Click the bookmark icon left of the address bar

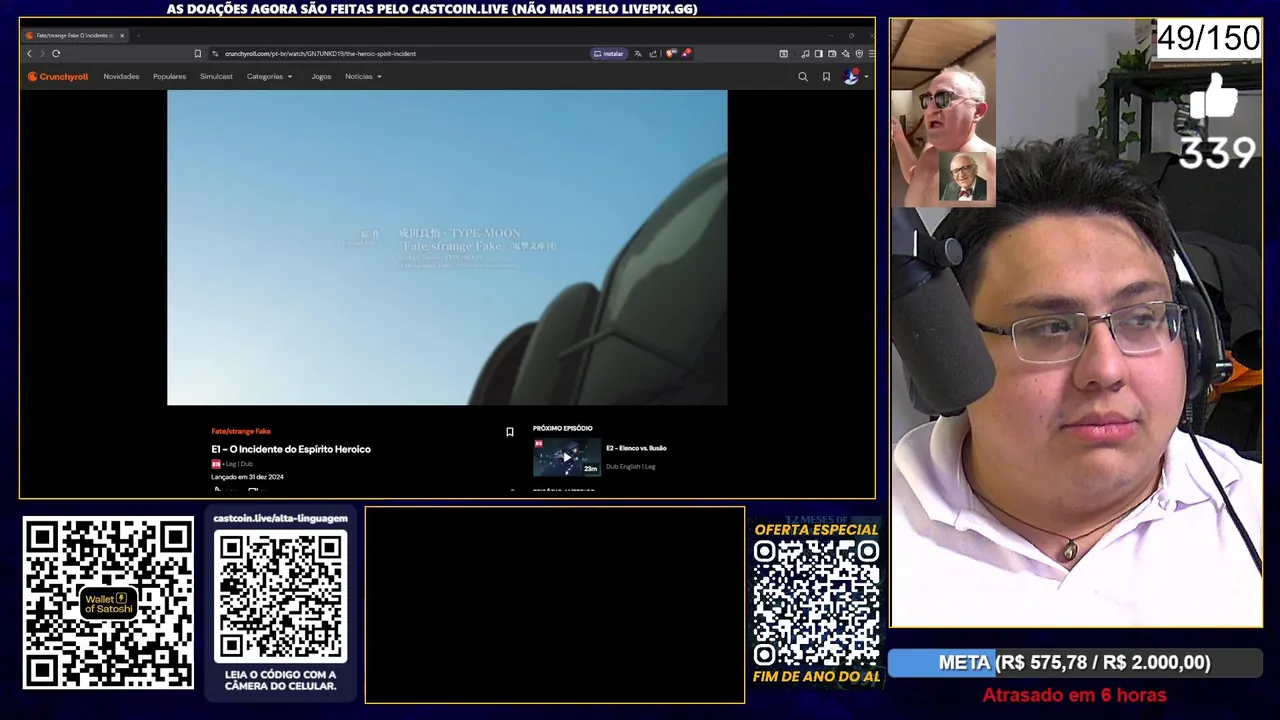coord(197,53)
